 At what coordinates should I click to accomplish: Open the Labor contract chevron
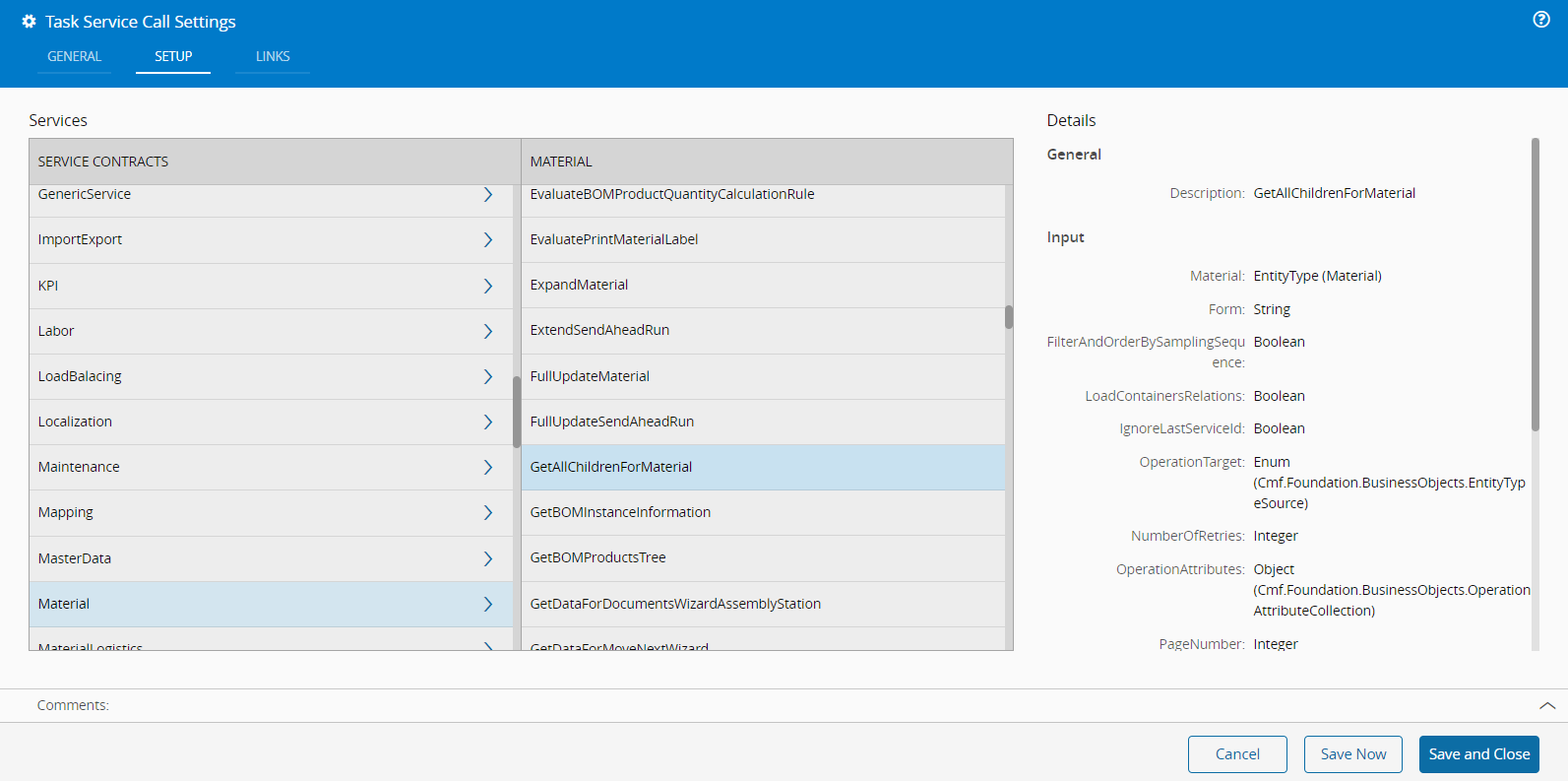coord(487,331)
